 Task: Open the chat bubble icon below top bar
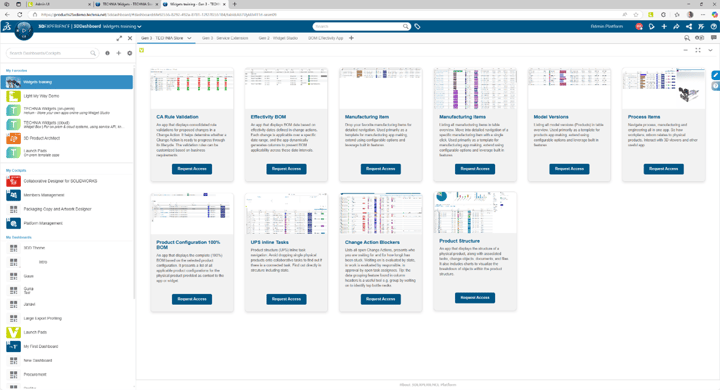[x=713, y=38]
